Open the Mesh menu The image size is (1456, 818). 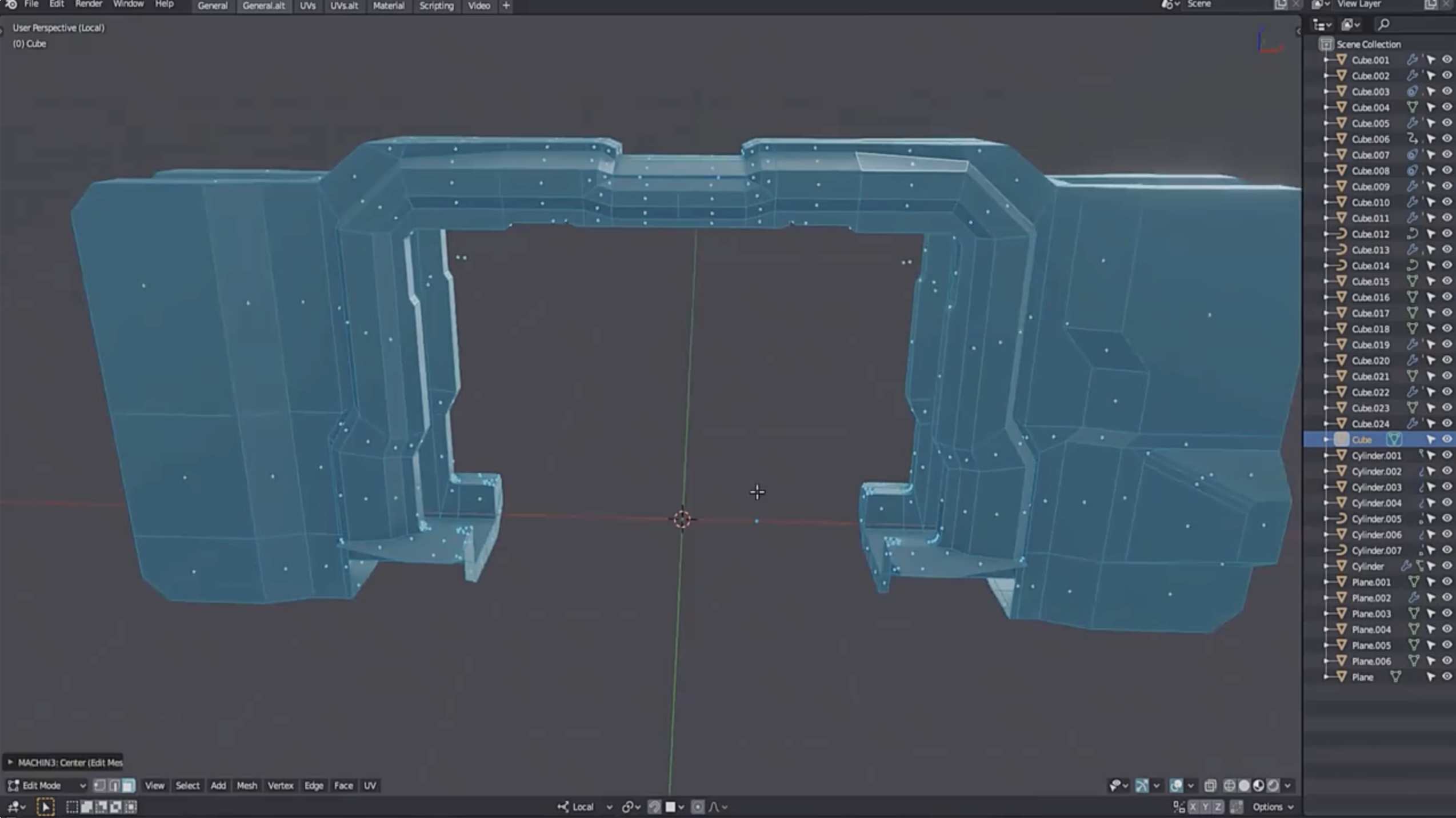point(246,785)
